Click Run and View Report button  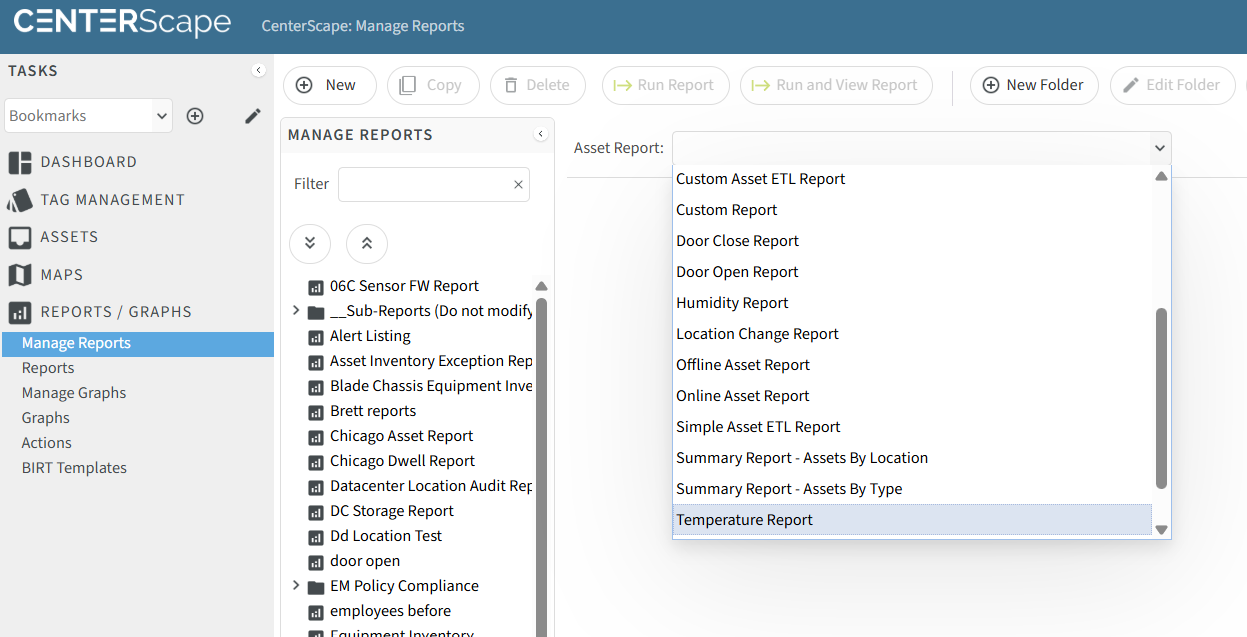(836, 85)
